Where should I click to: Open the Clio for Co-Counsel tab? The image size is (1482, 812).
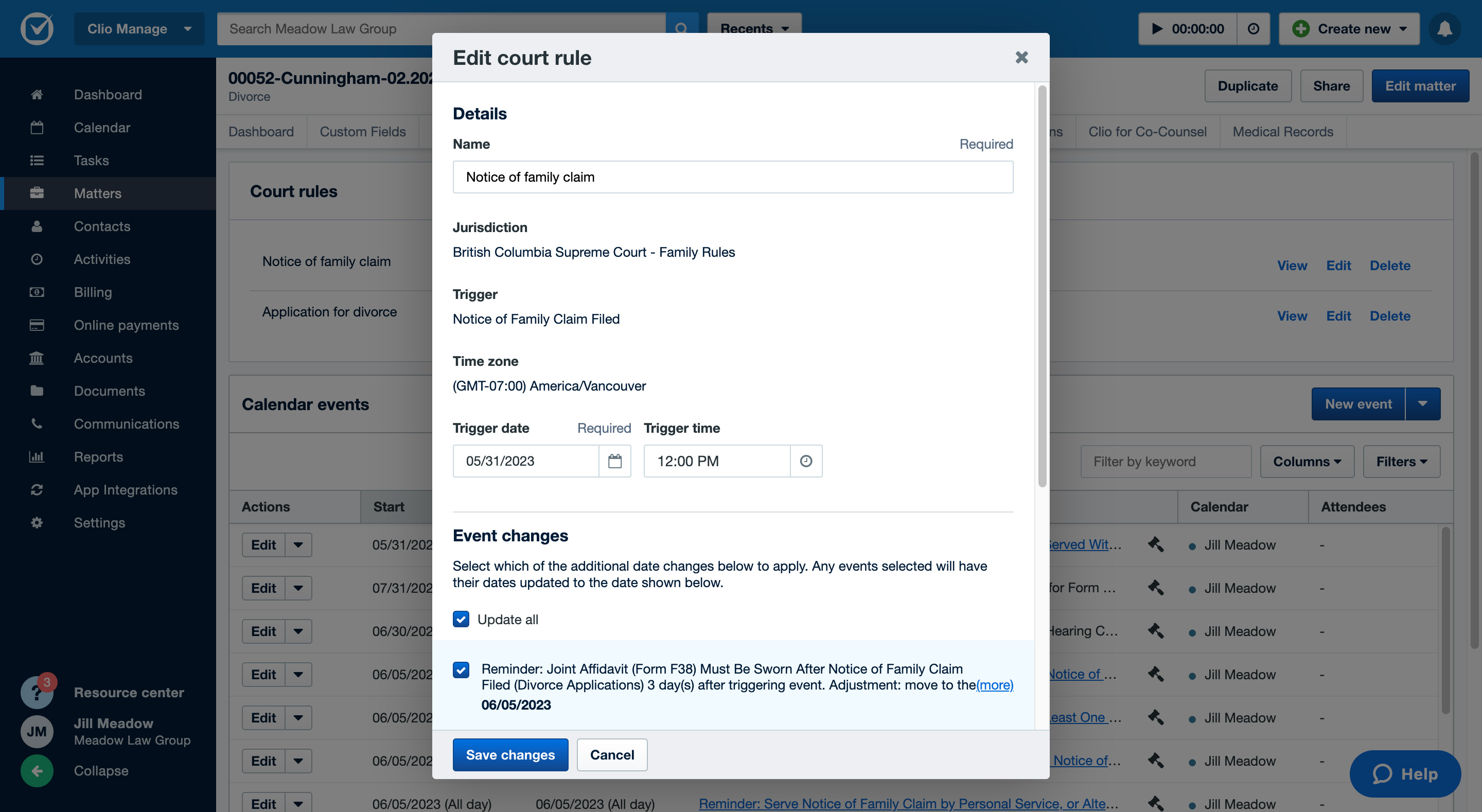1147,132
